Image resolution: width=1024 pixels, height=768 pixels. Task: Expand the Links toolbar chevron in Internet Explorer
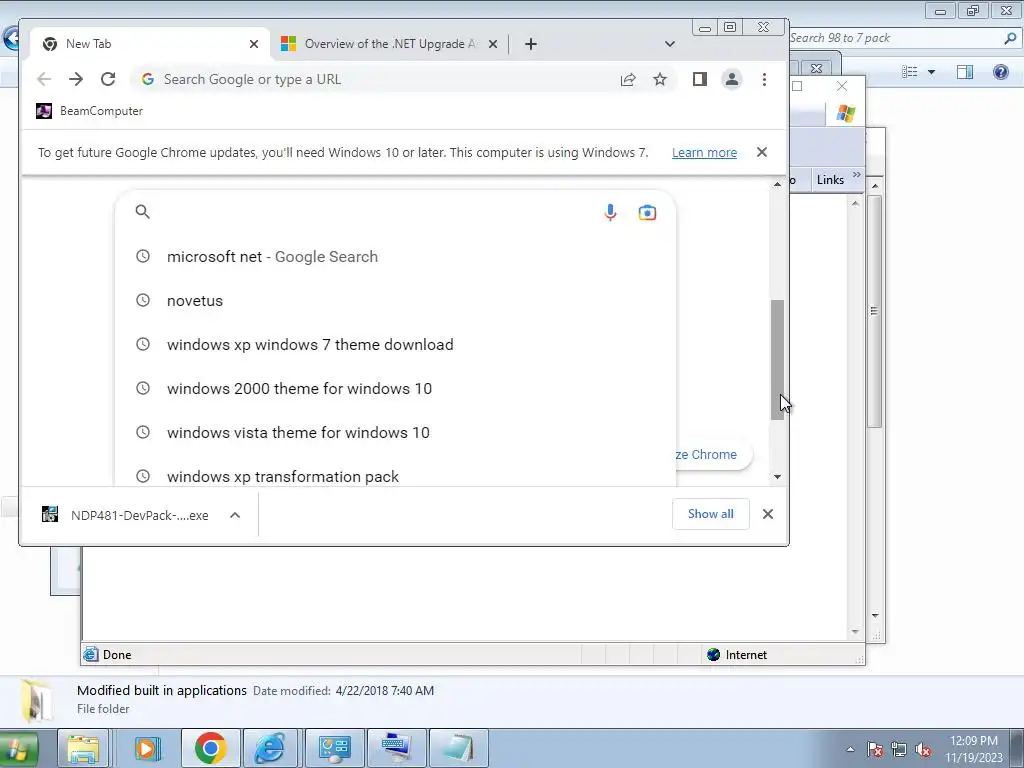click(x=856, y=175)
